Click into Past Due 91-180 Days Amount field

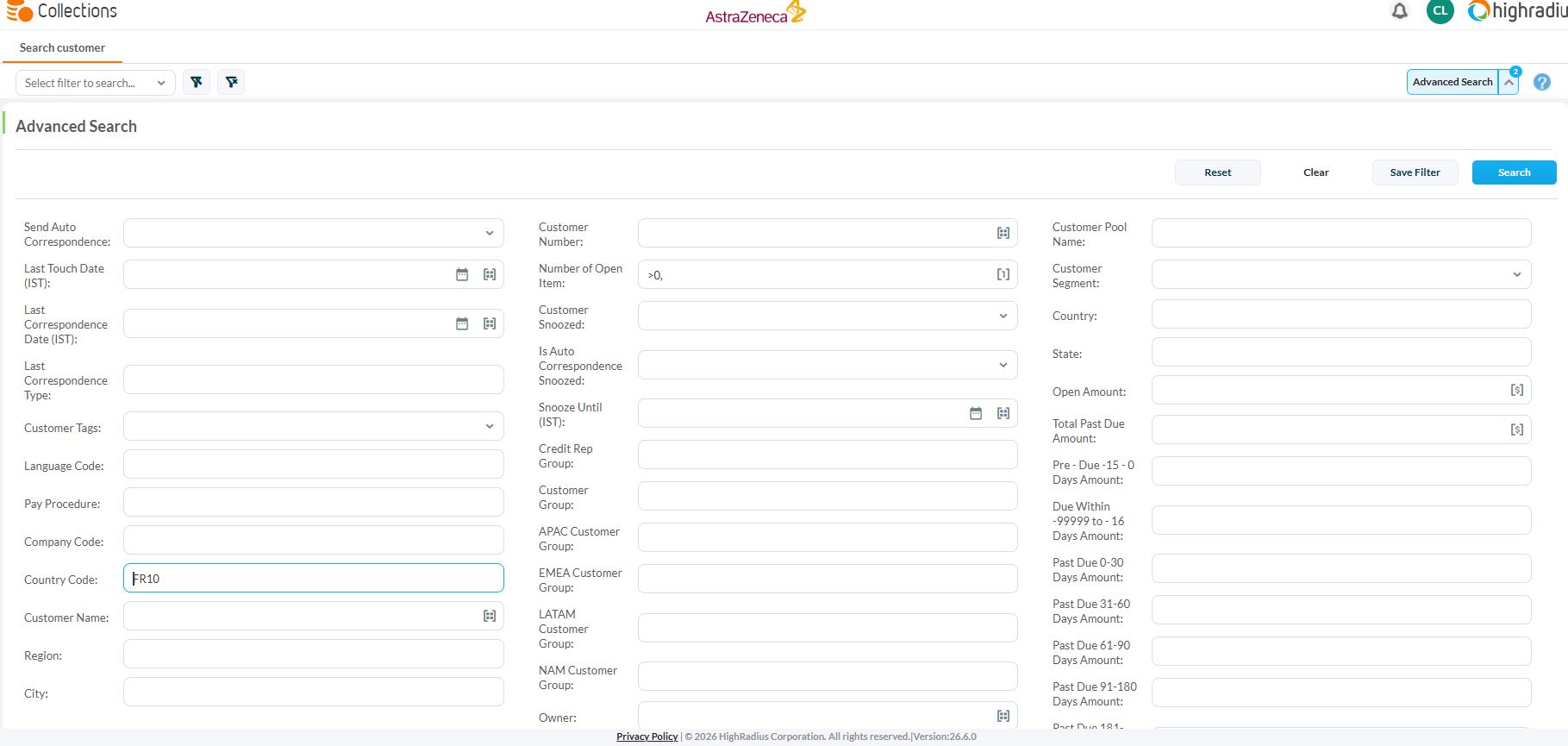1341,693
